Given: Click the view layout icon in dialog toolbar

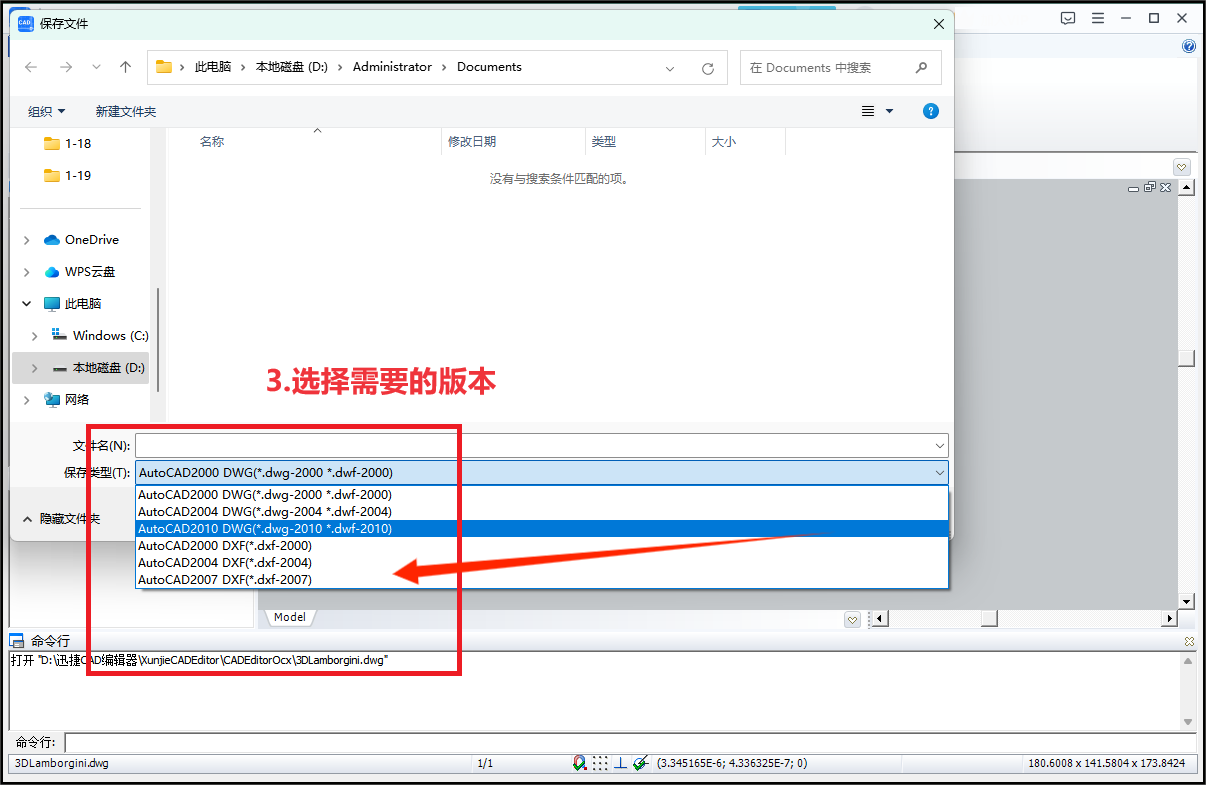Looking at the screenshot, I should [868, 111].
